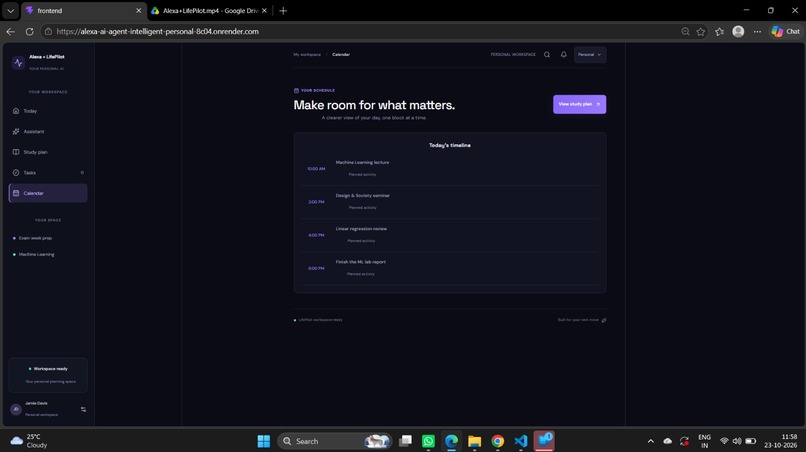This screenshot has width=806, height=452.
Task: Select the Calendar item in sidebar
Action: pos(48,193)
